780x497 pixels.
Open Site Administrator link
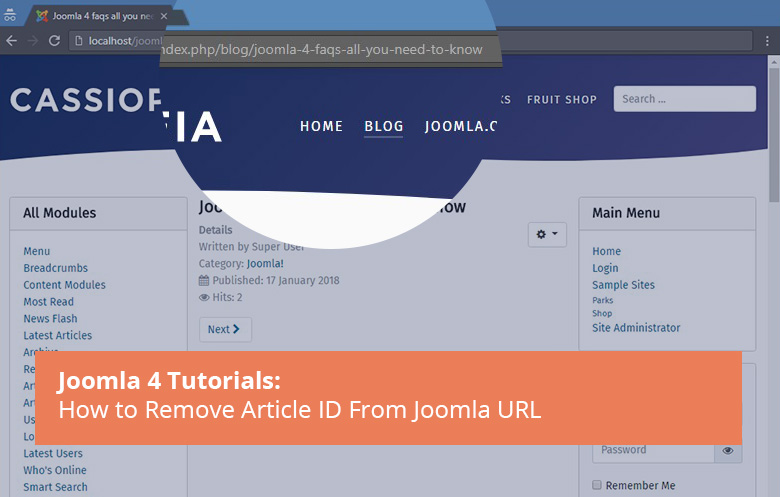pyautogui.click(x=636, y=328)
